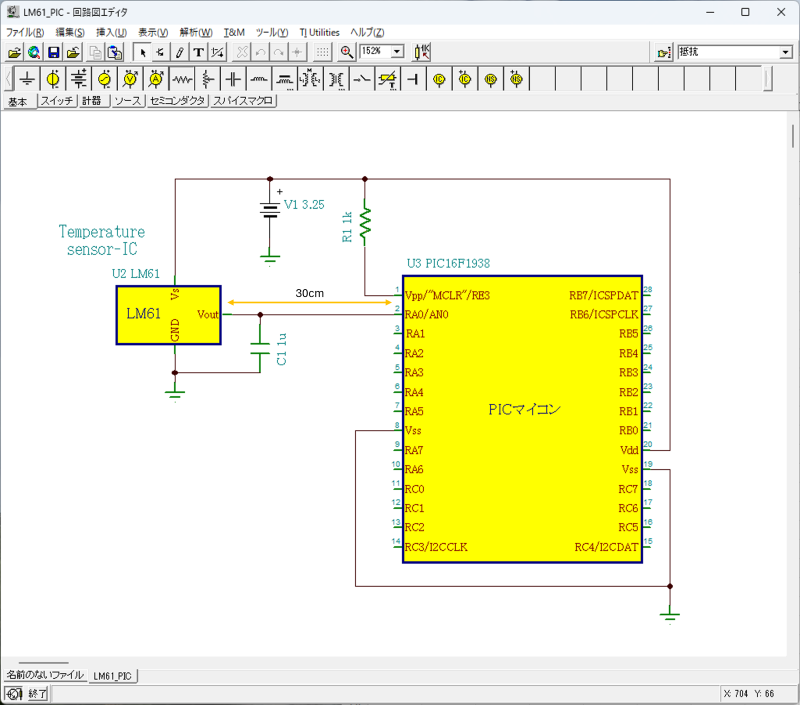Open the 152% zoom level dropdown
Image resolution: width=800 pixels, height=705 pixels.
pyautogui.click(x=397, y=52)
